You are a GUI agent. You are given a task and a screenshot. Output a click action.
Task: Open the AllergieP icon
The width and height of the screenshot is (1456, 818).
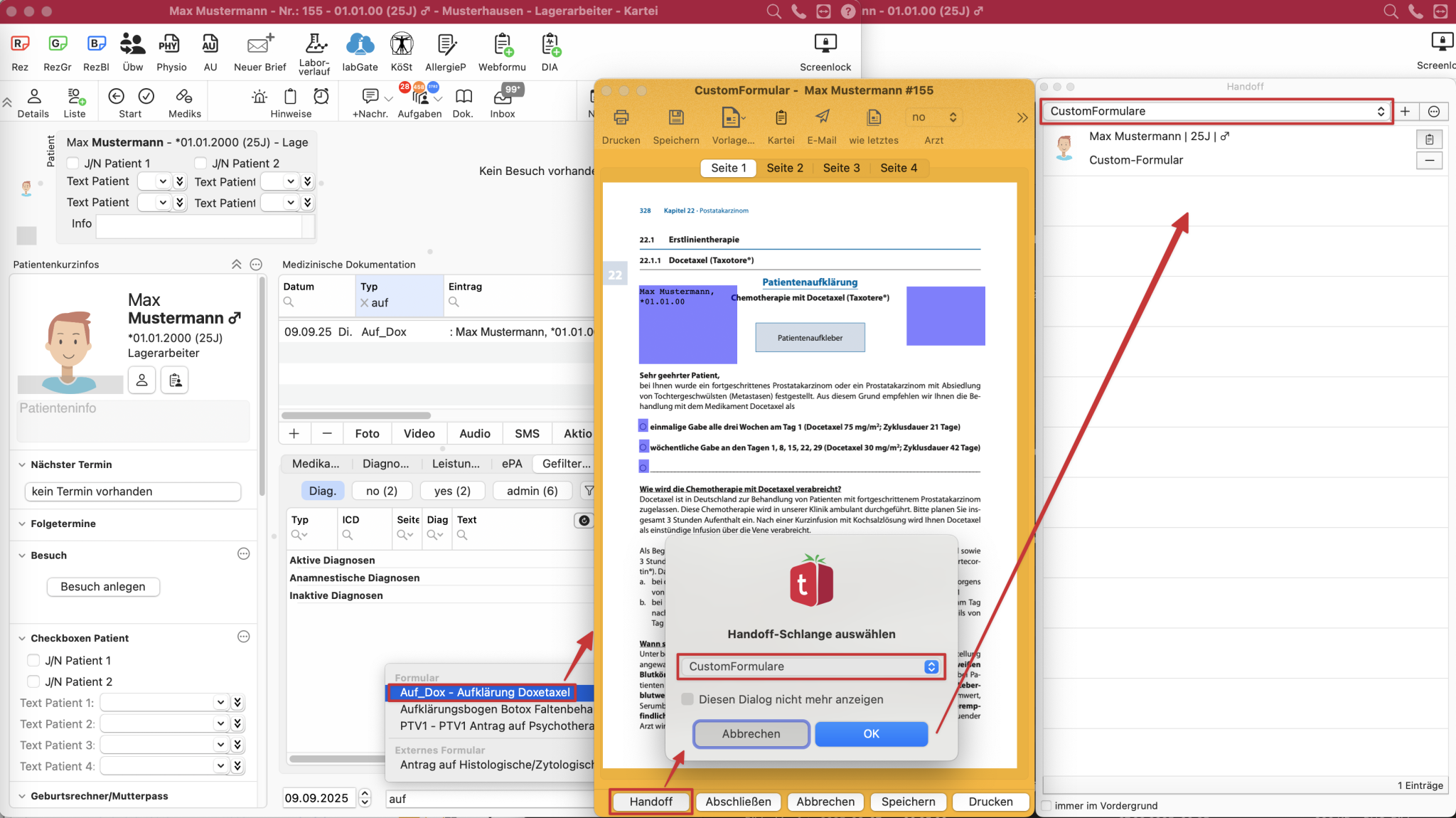click(446, 44)
